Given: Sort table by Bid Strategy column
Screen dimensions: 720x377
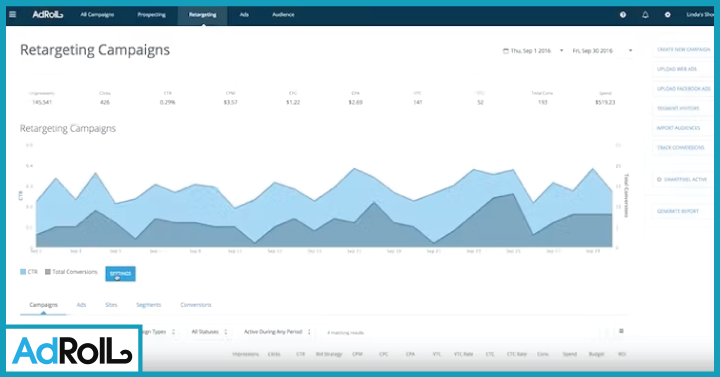Looking at the screenshot, I should (x=329, y=354).
